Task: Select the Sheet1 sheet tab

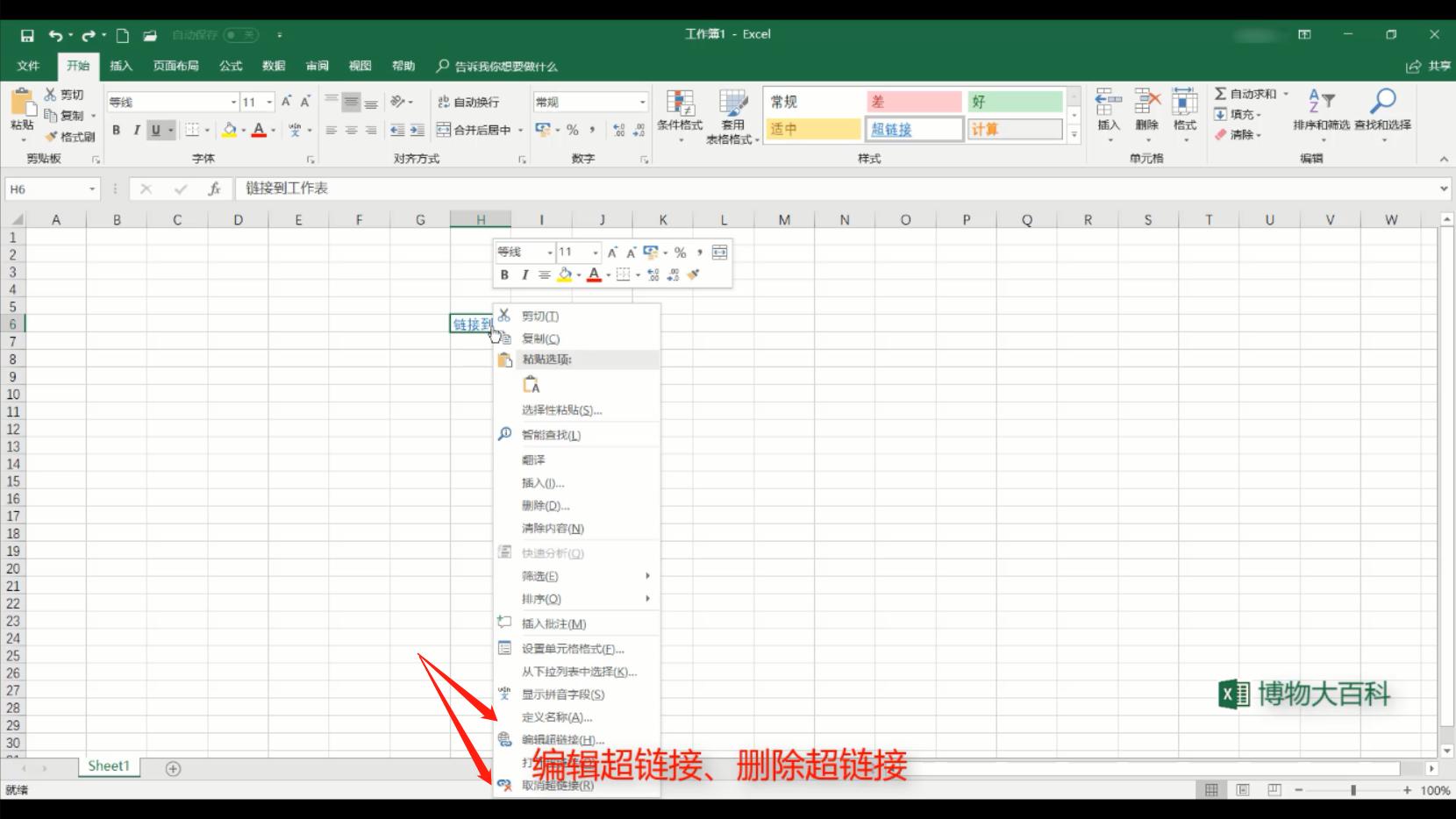Action: [109, 766]
